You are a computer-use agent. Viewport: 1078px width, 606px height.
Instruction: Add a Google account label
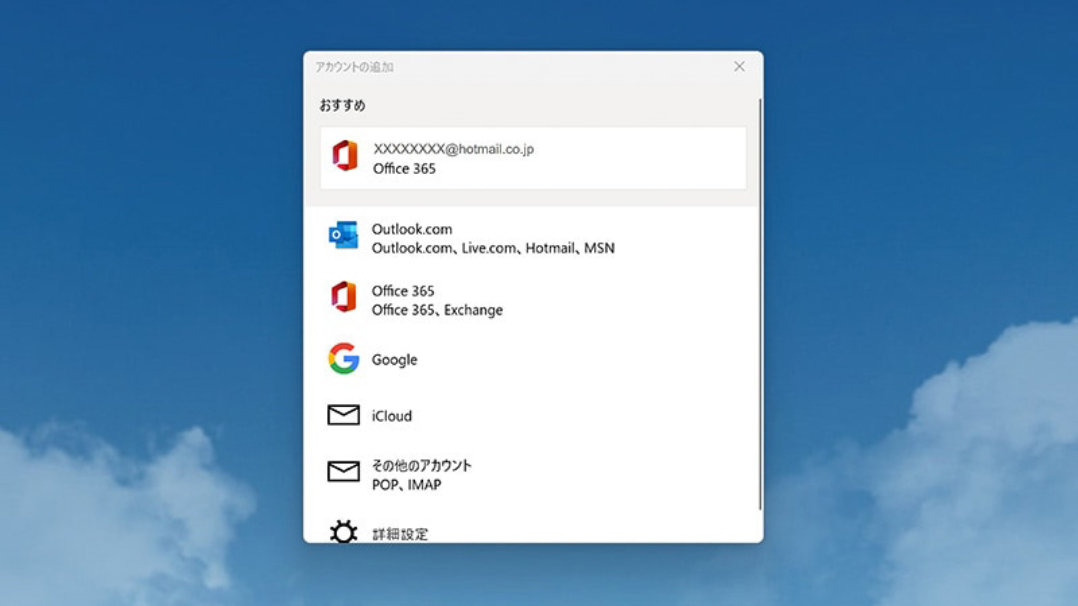pyautogui.click(x=395, y=360)
